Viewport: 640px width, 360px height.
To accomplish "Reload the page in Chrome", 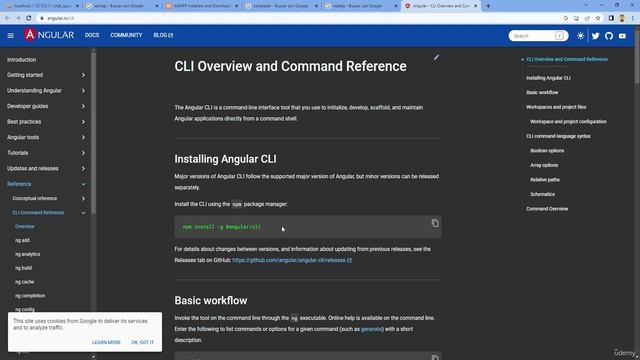I will point(29,18).
